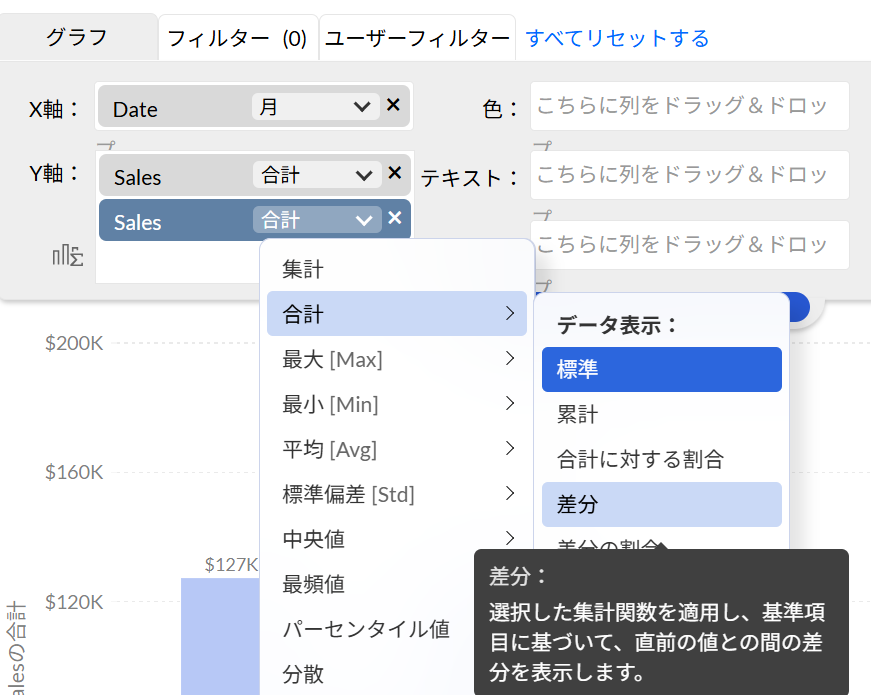Open the ユーザーフィルター tab
The width and height of the screenshot is (871, 695).
click(x=417, y=39)
